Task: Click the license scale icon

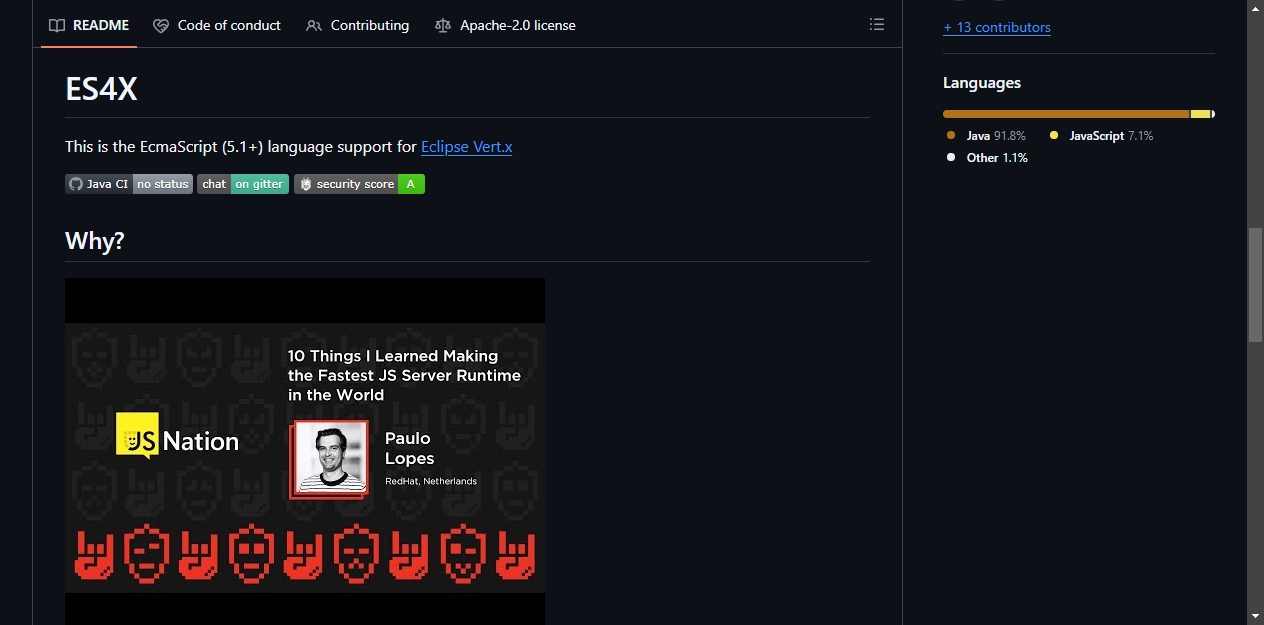Action: 443,25
